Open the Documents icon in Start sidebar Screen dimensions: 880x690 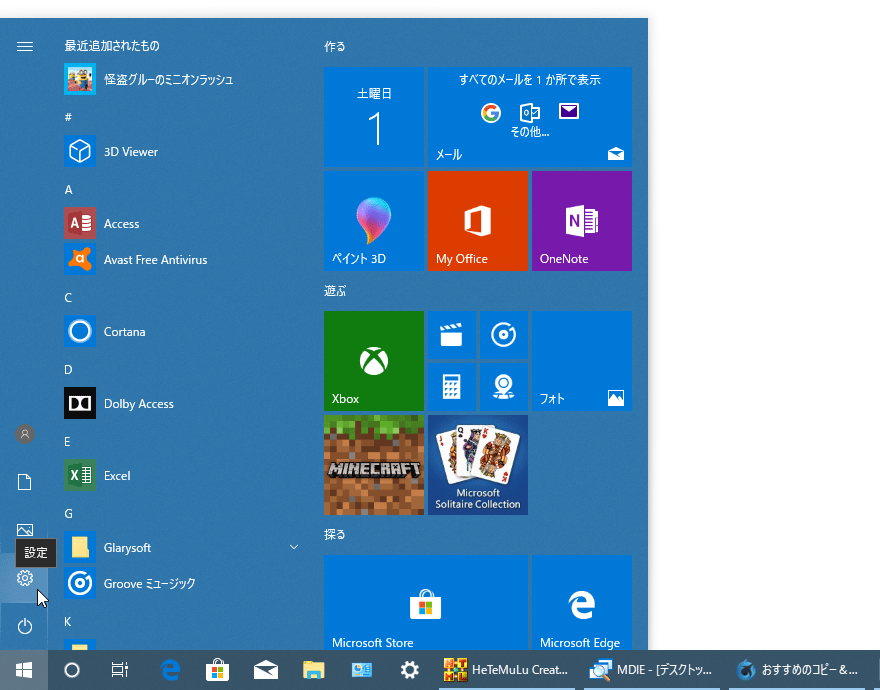[25, 482]
